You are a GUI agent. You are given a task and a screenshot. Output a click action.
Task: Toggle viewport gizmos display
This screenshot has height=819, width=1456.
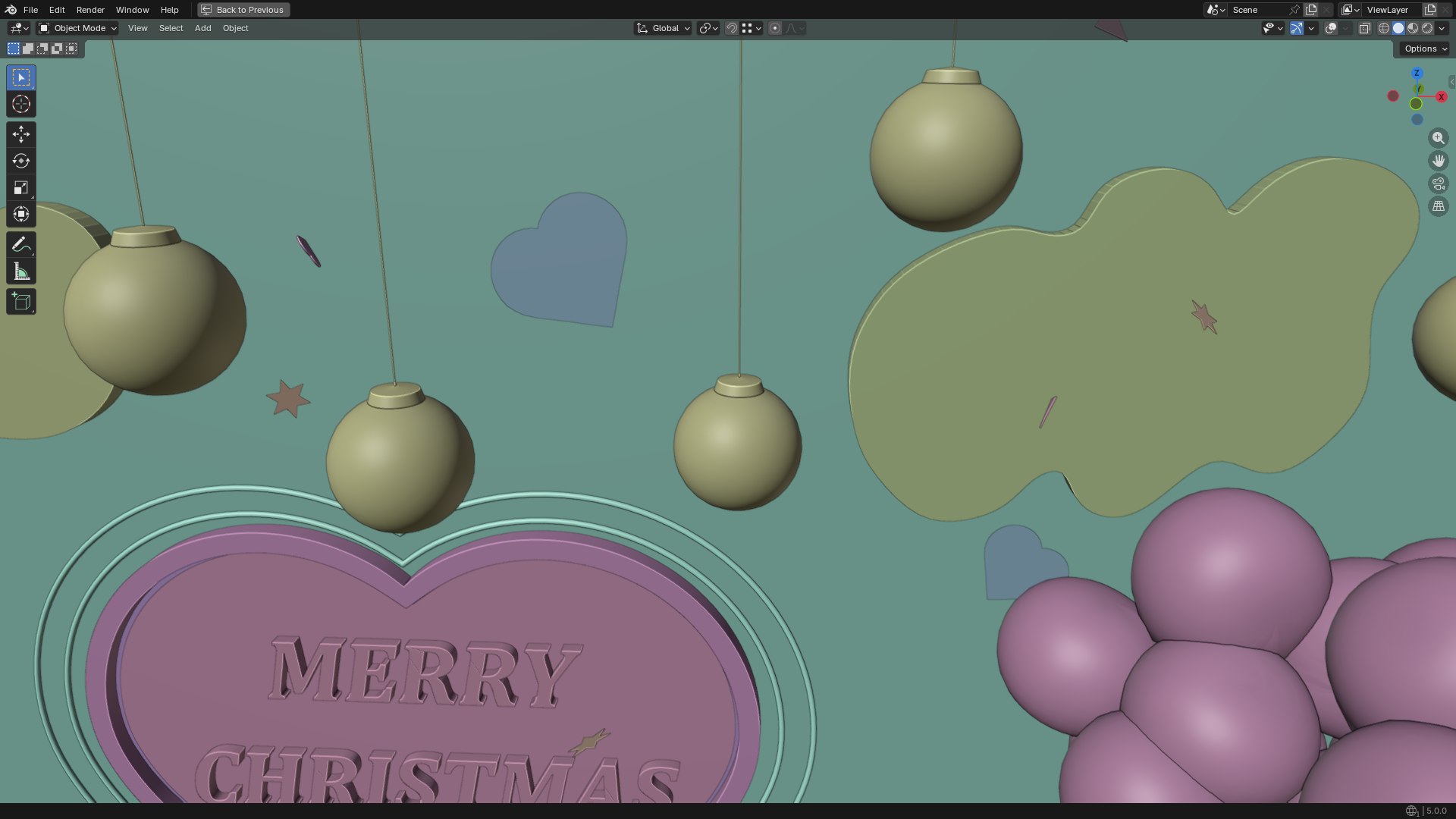click(x=1297, y=28)
